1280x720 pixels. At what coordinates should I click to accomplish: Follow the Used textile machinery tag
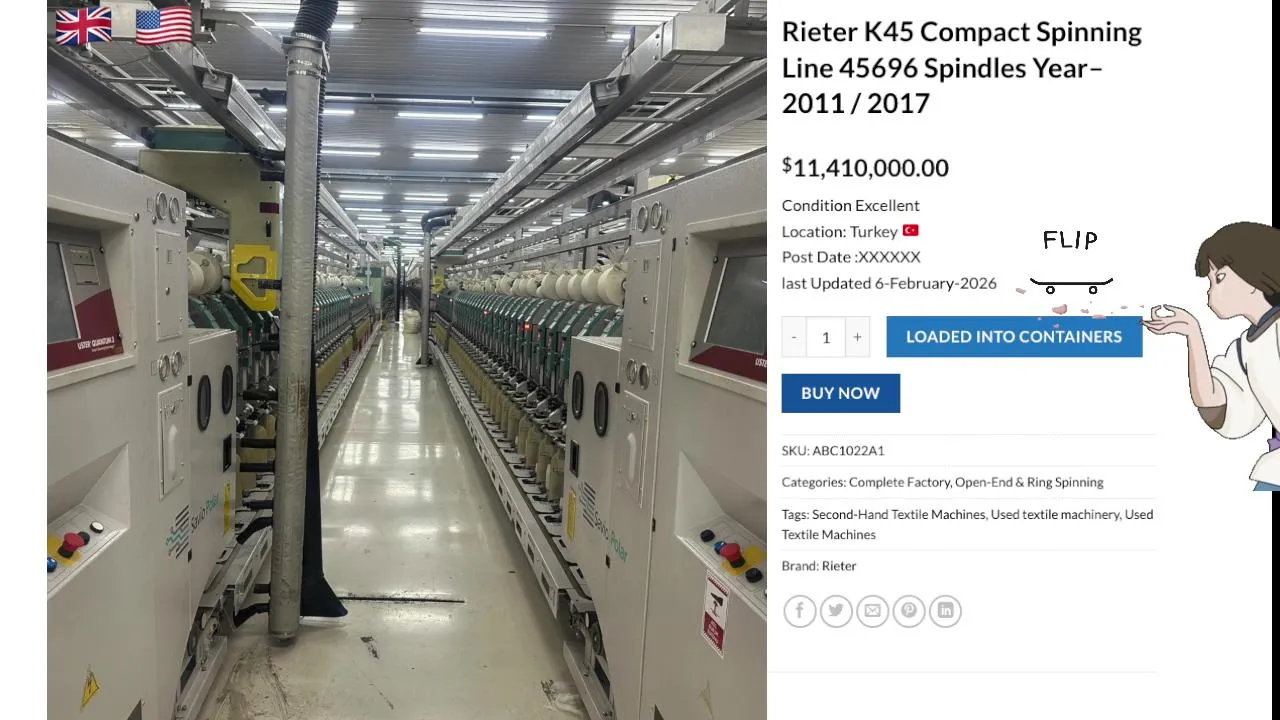click(1055, 514)
